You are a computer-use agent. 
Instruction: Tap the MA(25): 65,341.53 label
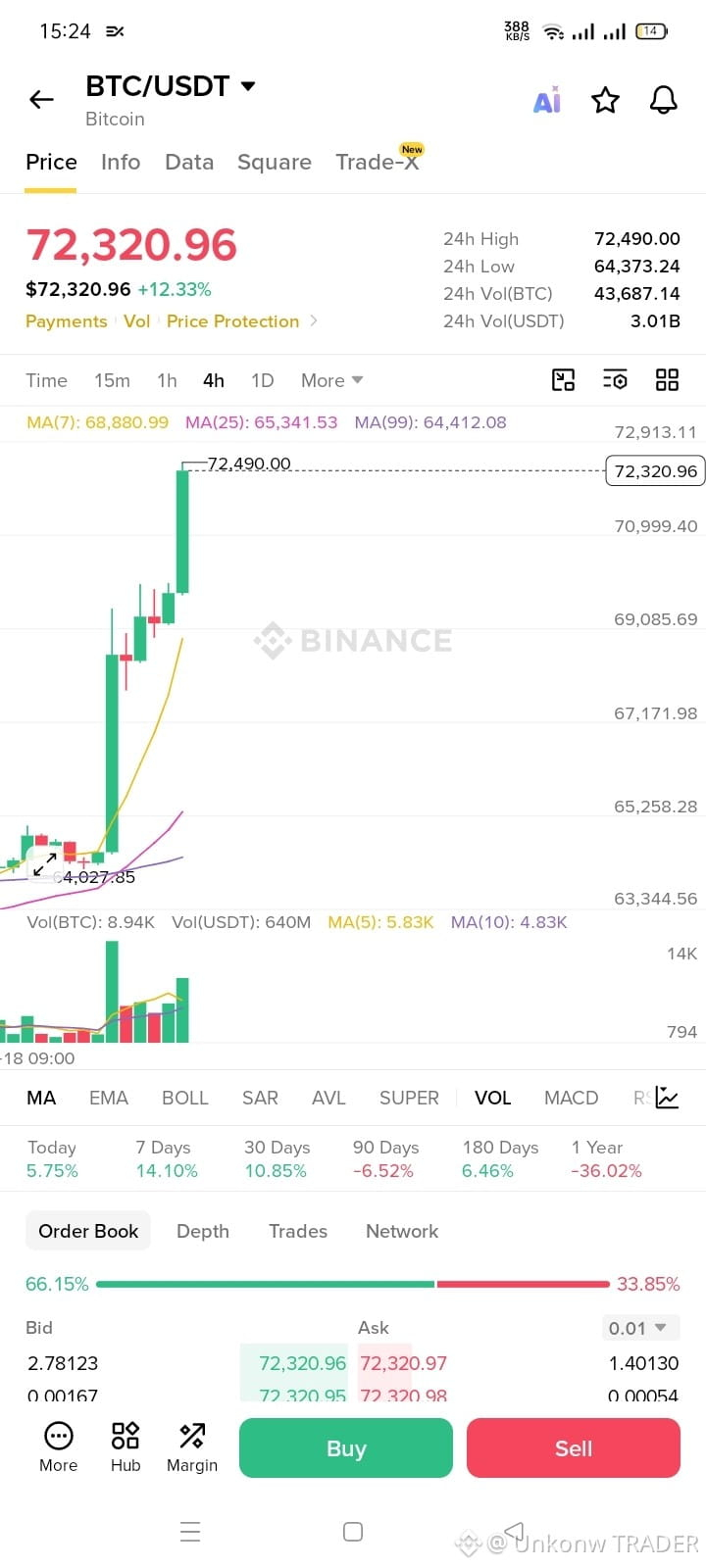(x=261, y=422)
